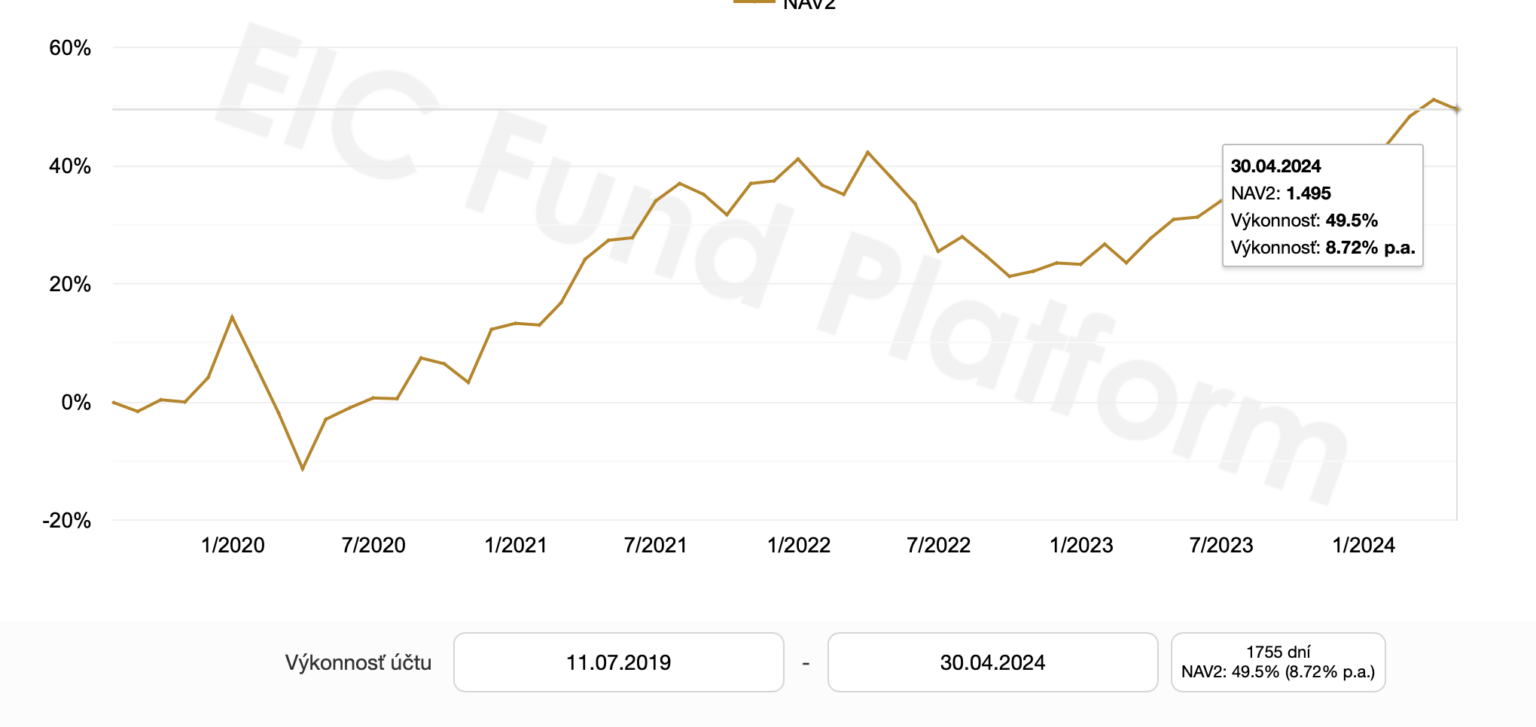Select the highlighted 30.04.2024 data point

pos(1456,109)
